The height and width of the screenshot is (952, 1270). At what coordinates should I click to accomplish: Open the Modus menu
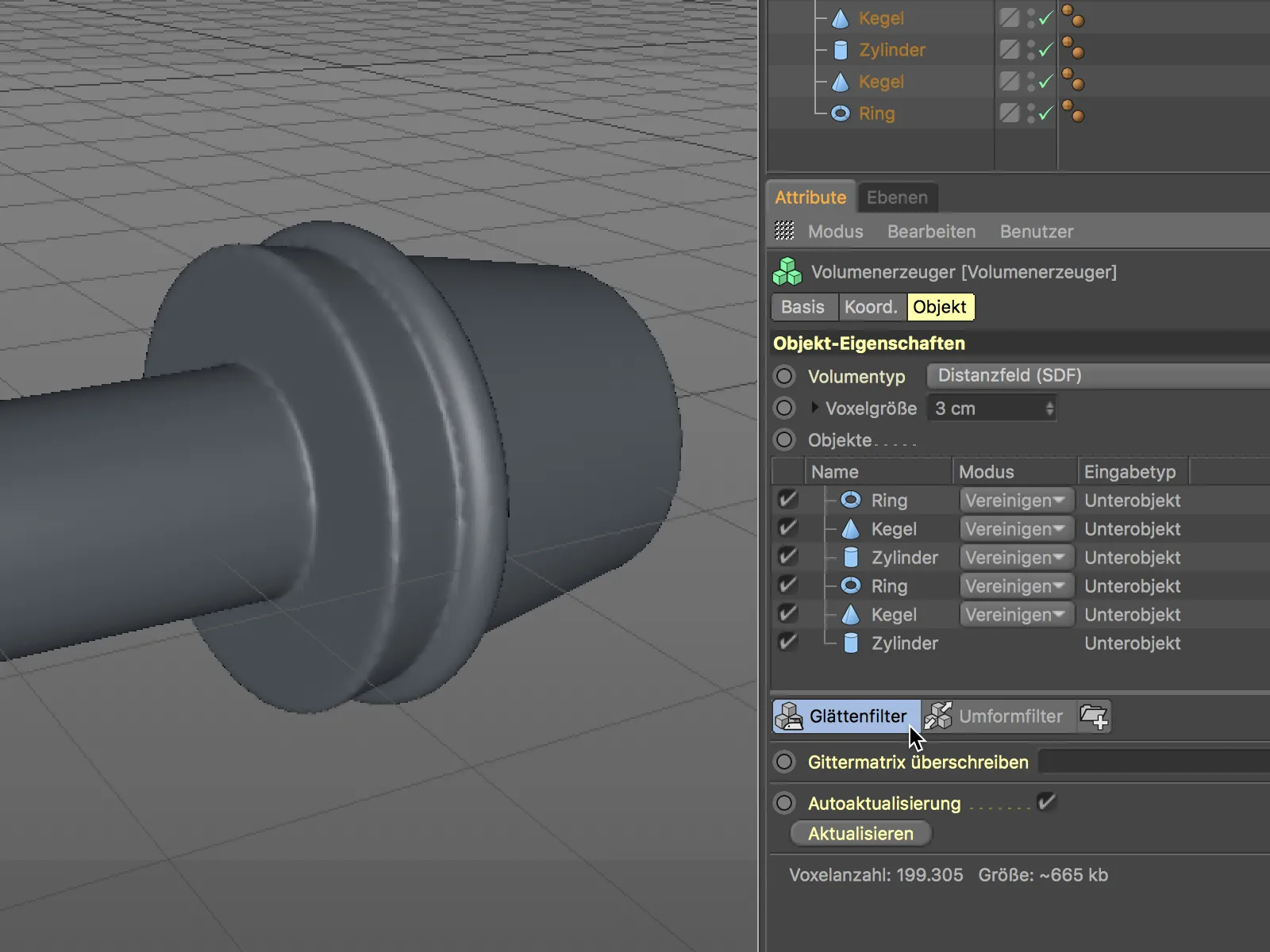[x=835, y=232]
